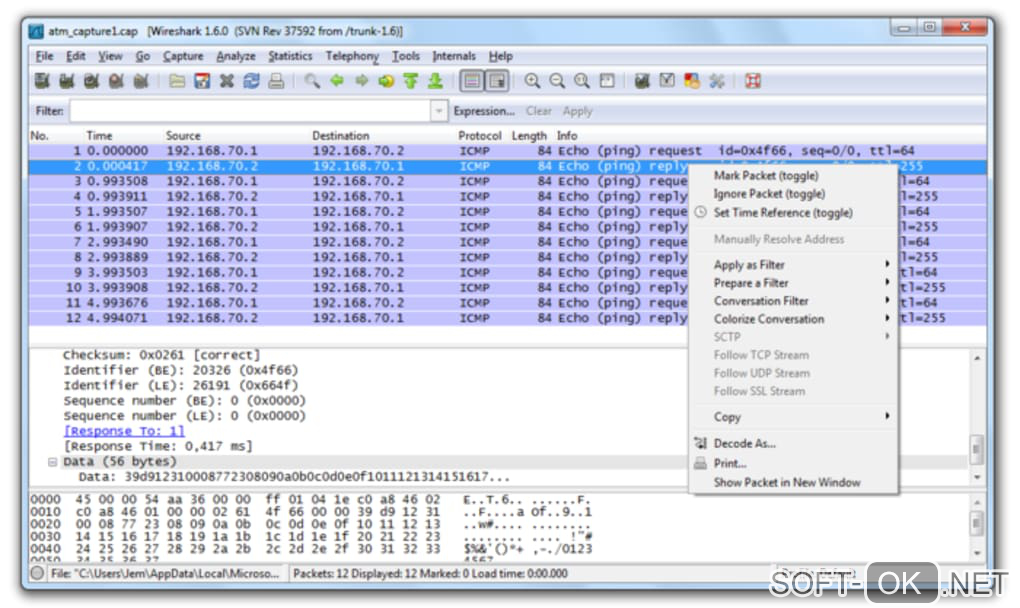
Task: Sort by the Protocol column header
Action: tap(479, 135)
